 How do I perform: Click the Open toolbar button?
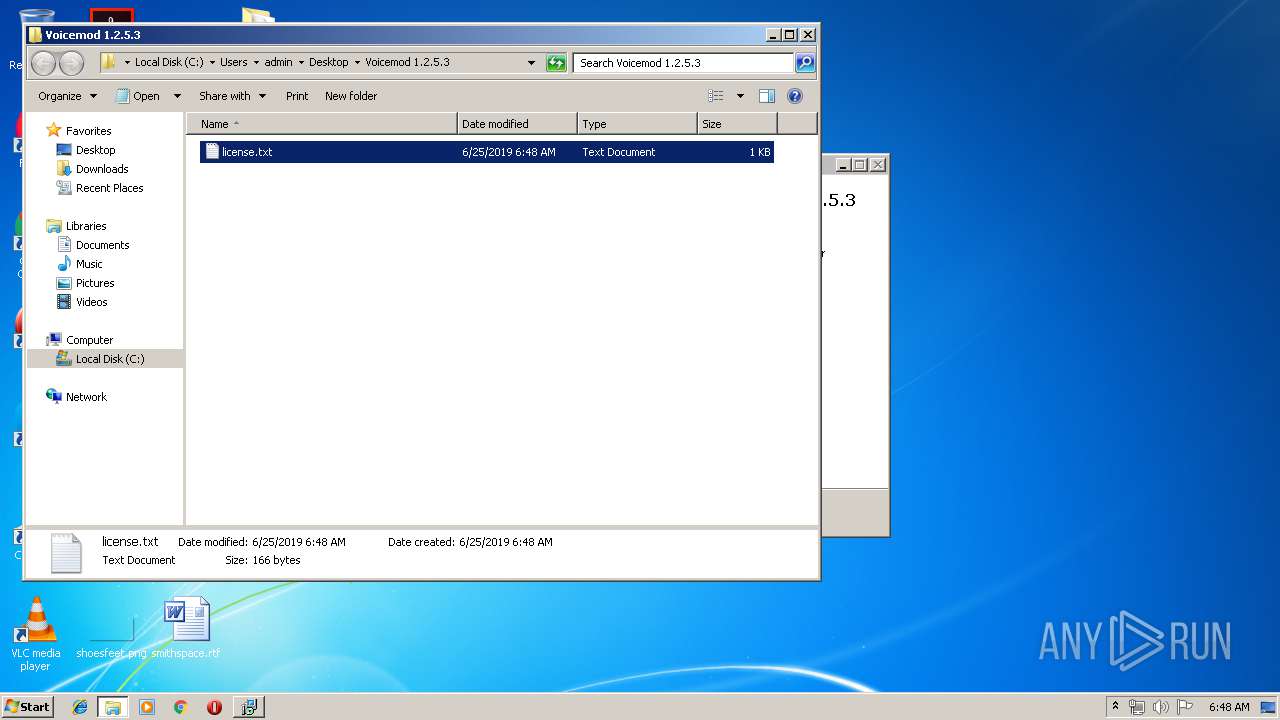(138, 96)
